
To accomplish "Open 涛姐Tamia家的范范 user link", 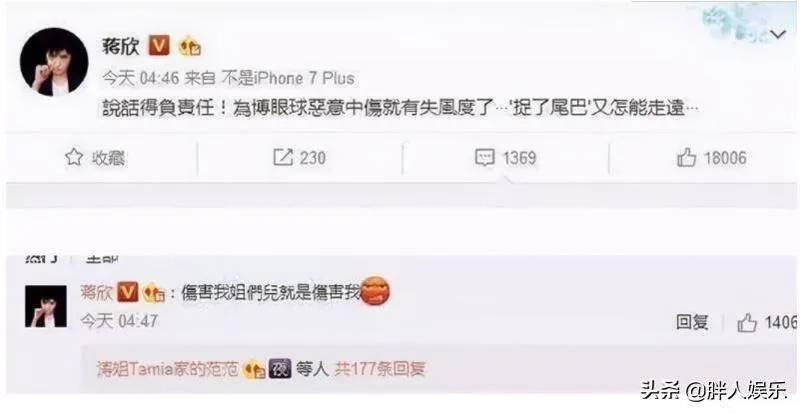I will (x=167, y=369).
